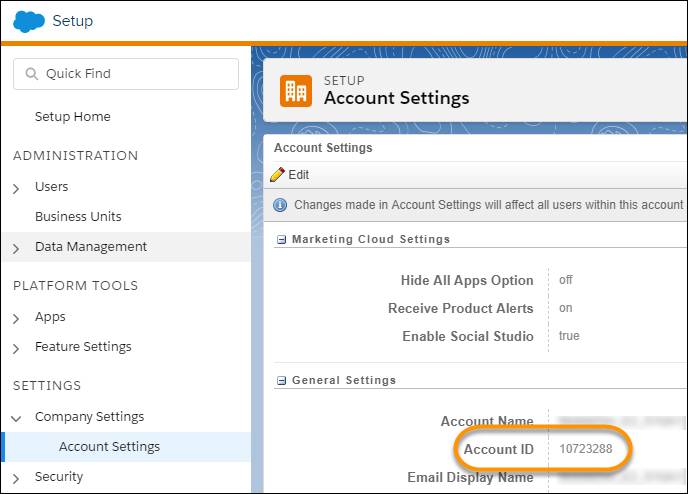The width and height of the screenshot is (688, 494).
Task: Select the Account ID value 10723288
Action: pos(586,449)
